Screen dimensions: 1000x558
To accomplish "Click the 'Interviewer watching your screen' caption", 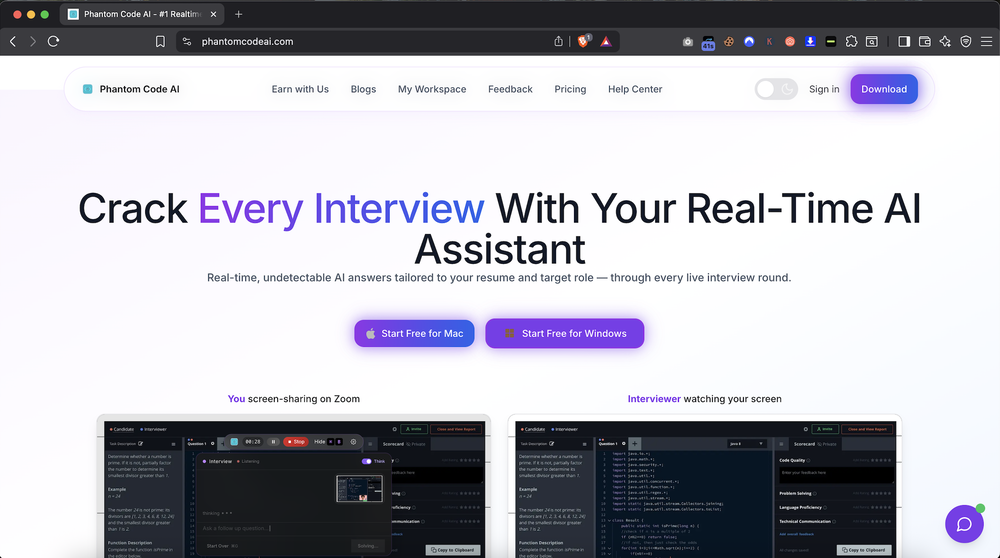I will click(x=705, y=399).
